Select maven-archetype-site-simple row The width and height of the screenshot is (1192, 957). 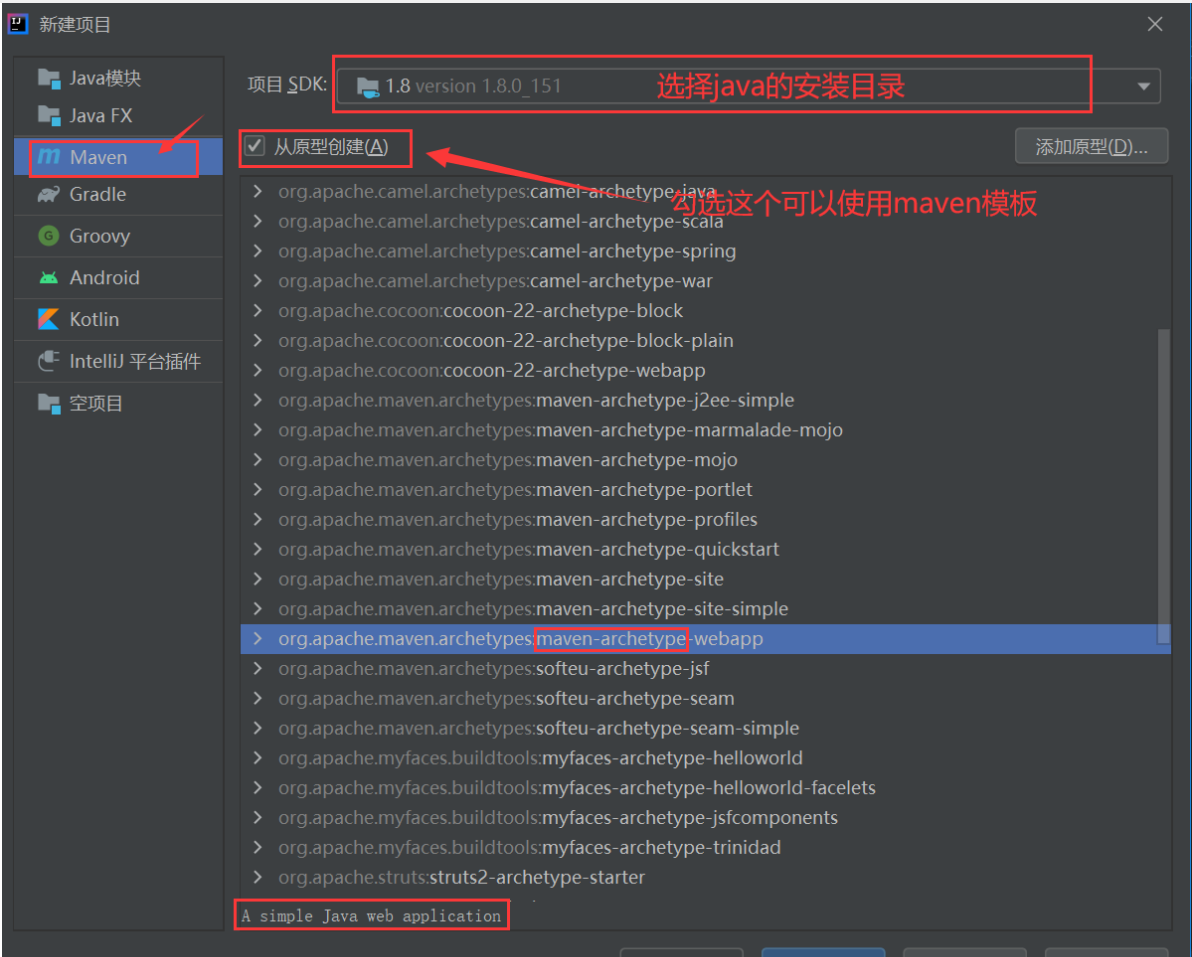pyautogui.click(x=705, y=609)
